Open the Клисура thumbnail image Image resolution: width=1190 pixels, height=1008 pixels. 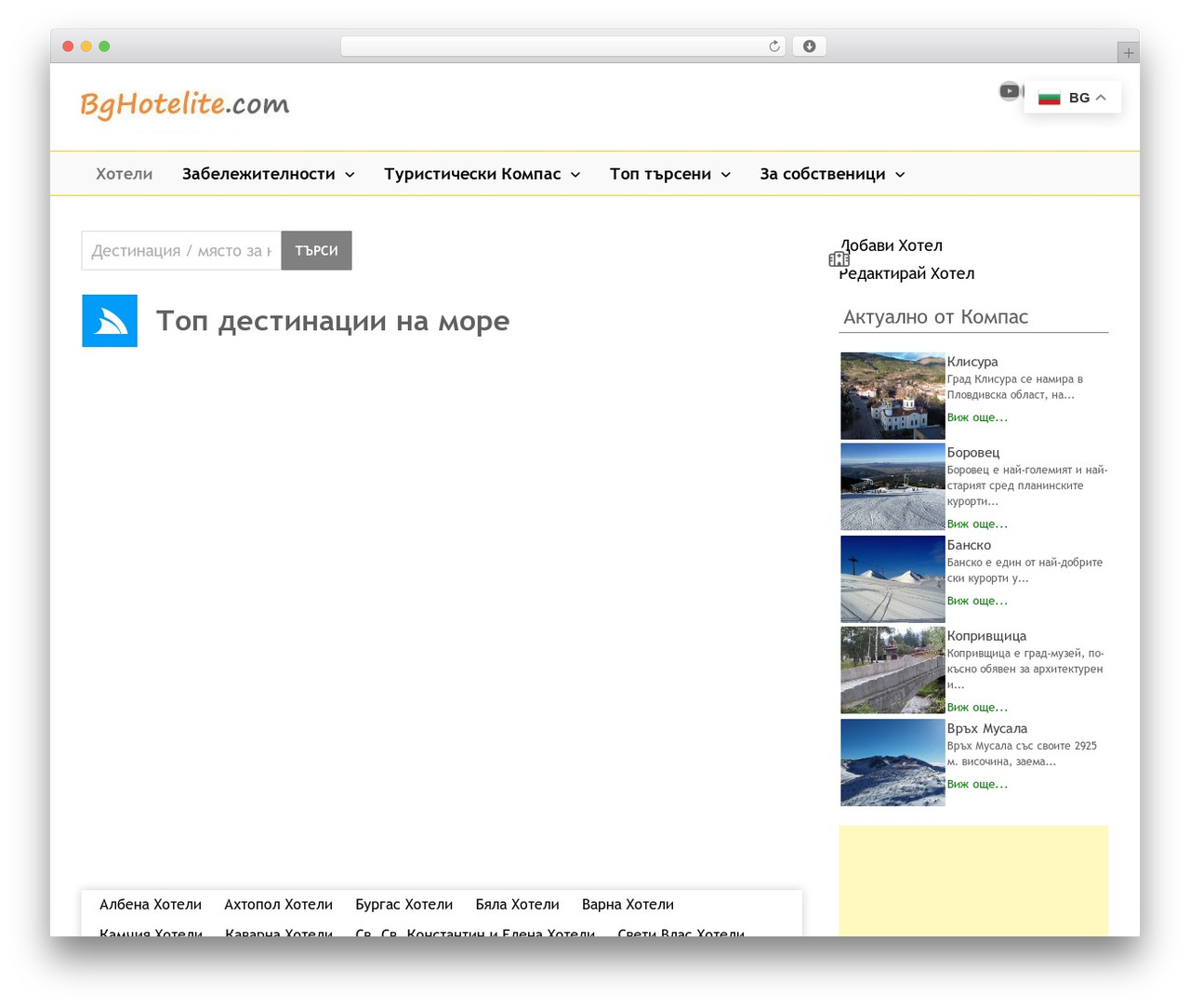coord(892,396)
